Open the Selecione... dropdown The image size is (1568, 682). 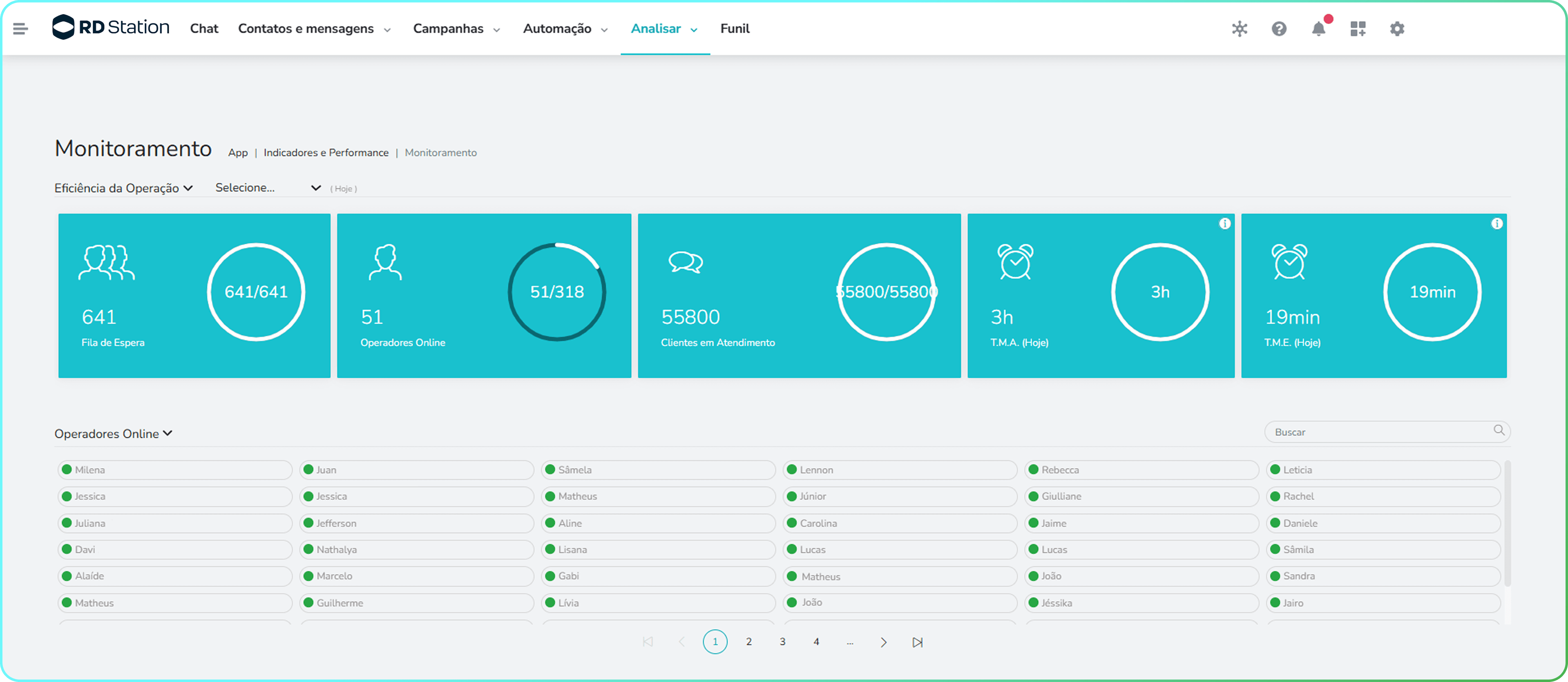pos(268,188)
